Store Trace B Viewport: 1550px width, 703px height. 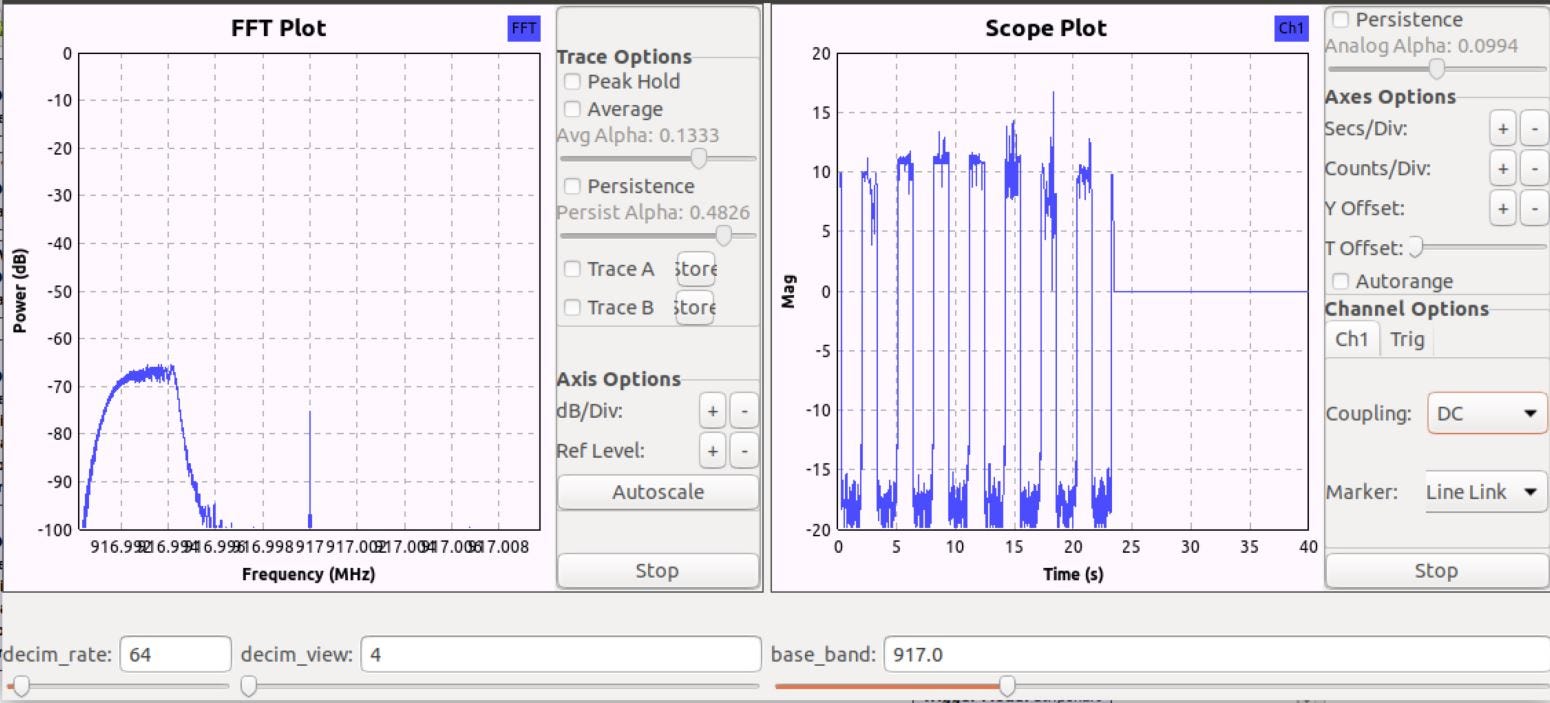tap(696, 308)
